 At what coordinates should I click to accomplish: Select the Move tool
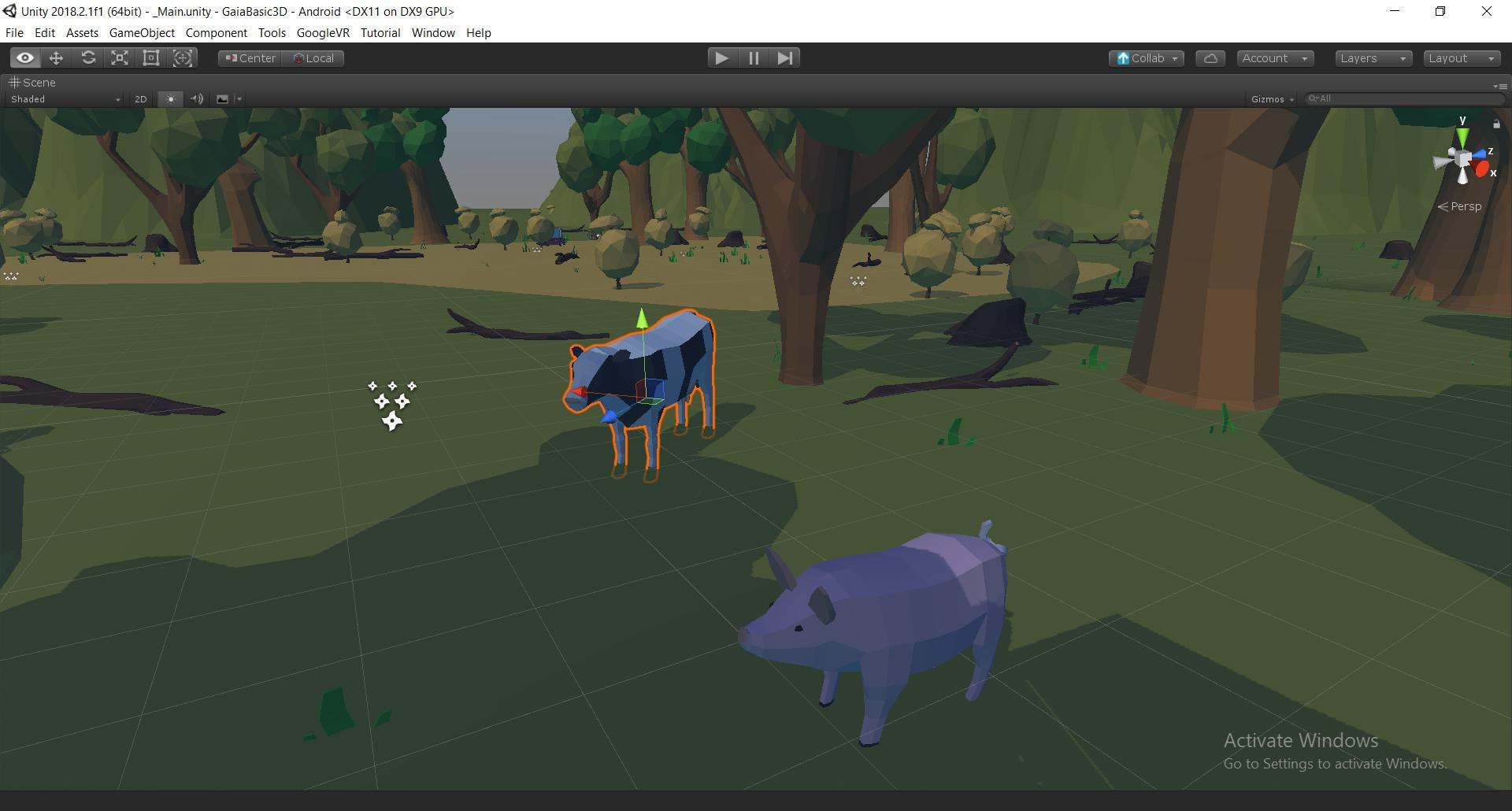[x=56, y=58]
